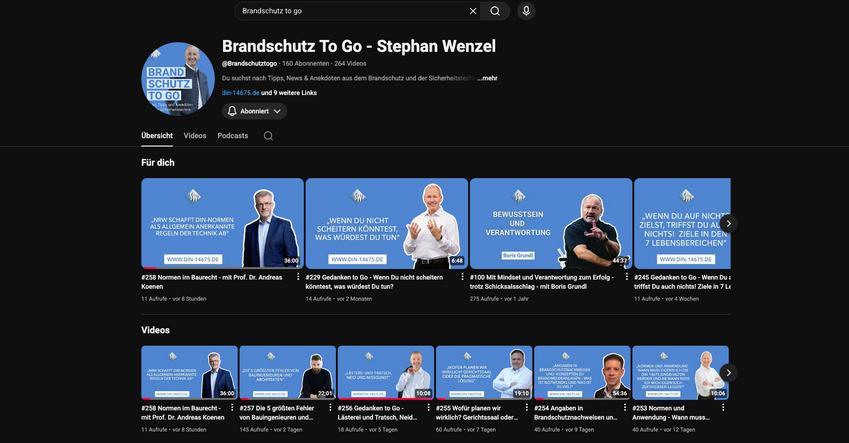Open the three-dot menu for video #255

pos(527,408)
